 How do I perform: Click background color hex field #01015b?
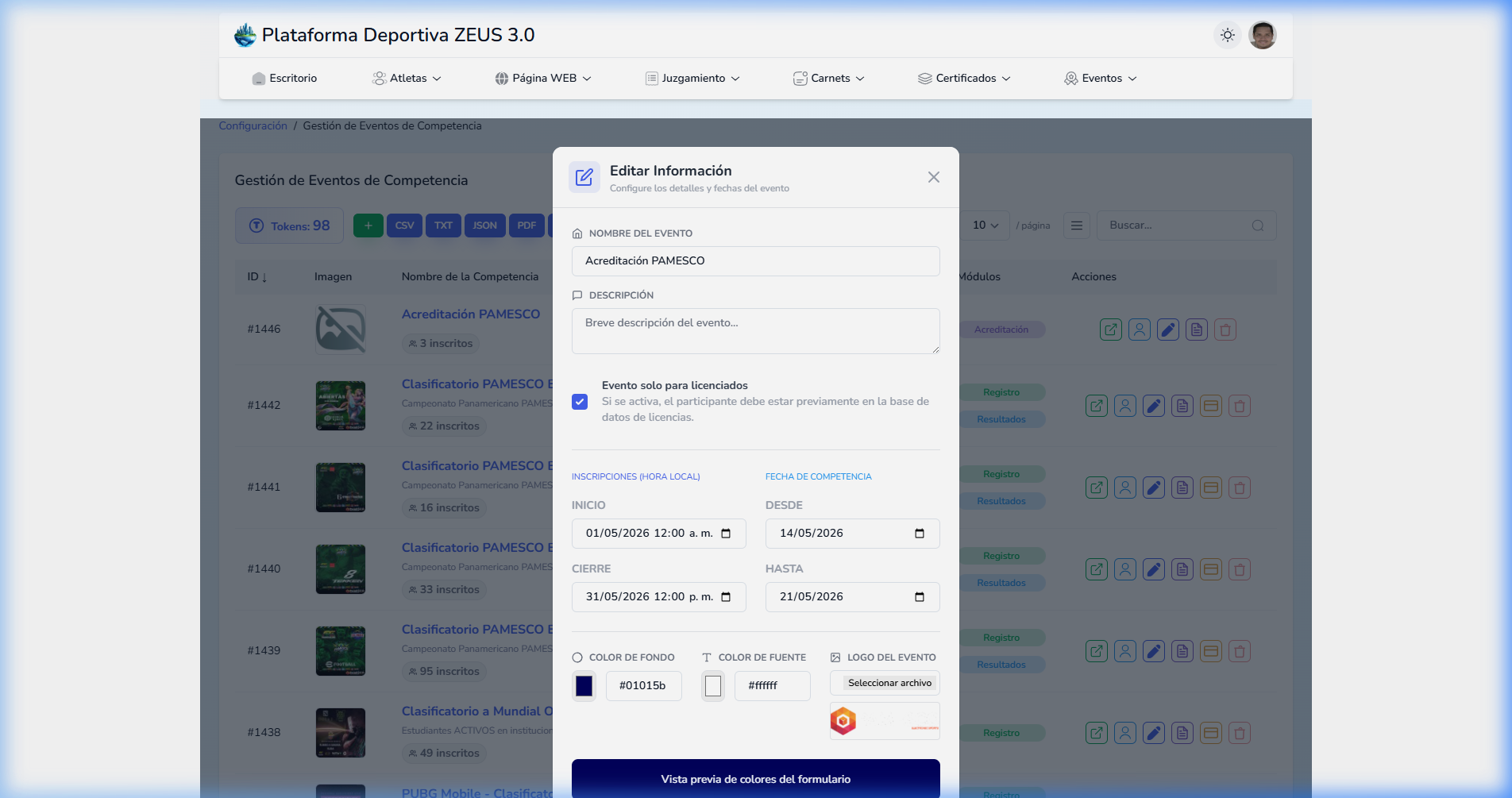644,686
